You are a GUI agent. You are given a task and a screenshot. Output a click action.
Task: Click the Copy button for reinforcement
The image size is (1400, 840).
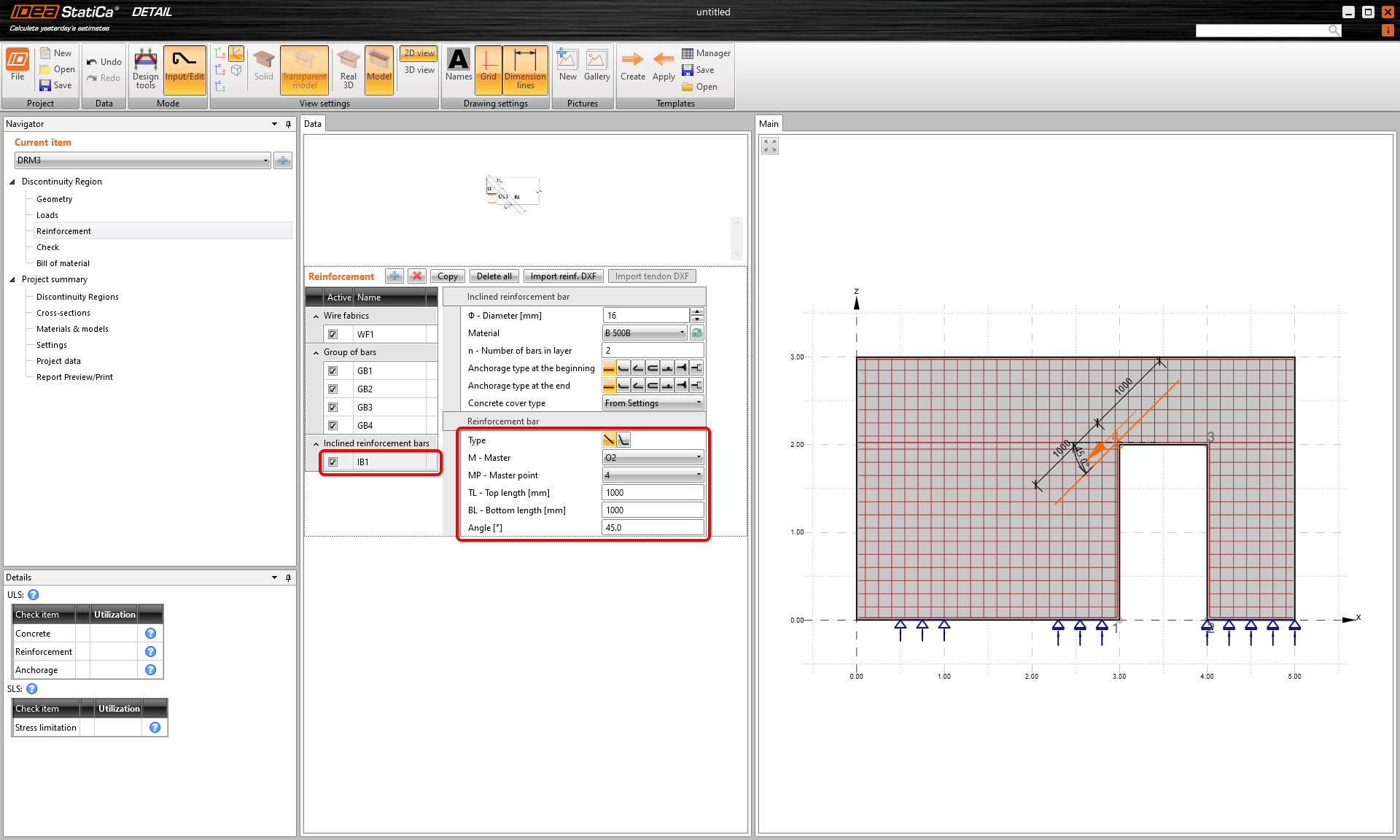click(447, 276)
